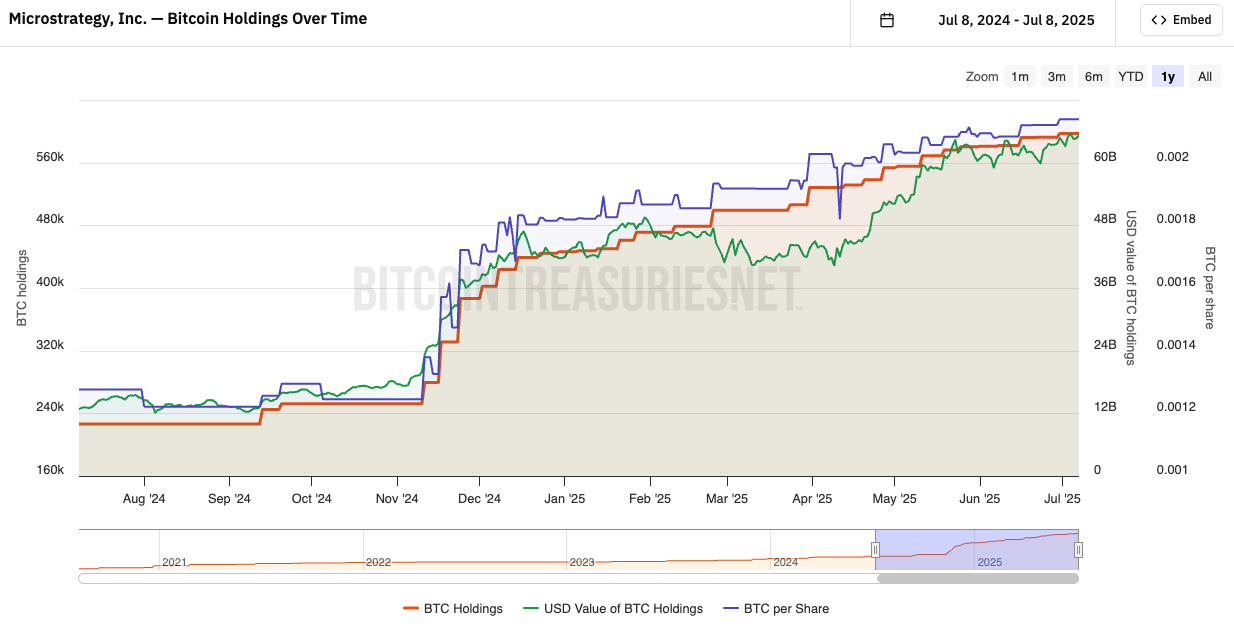Screen dimensions: 1234x630
Task: Click the right navigator range handle
Action: click(1078, 549)
